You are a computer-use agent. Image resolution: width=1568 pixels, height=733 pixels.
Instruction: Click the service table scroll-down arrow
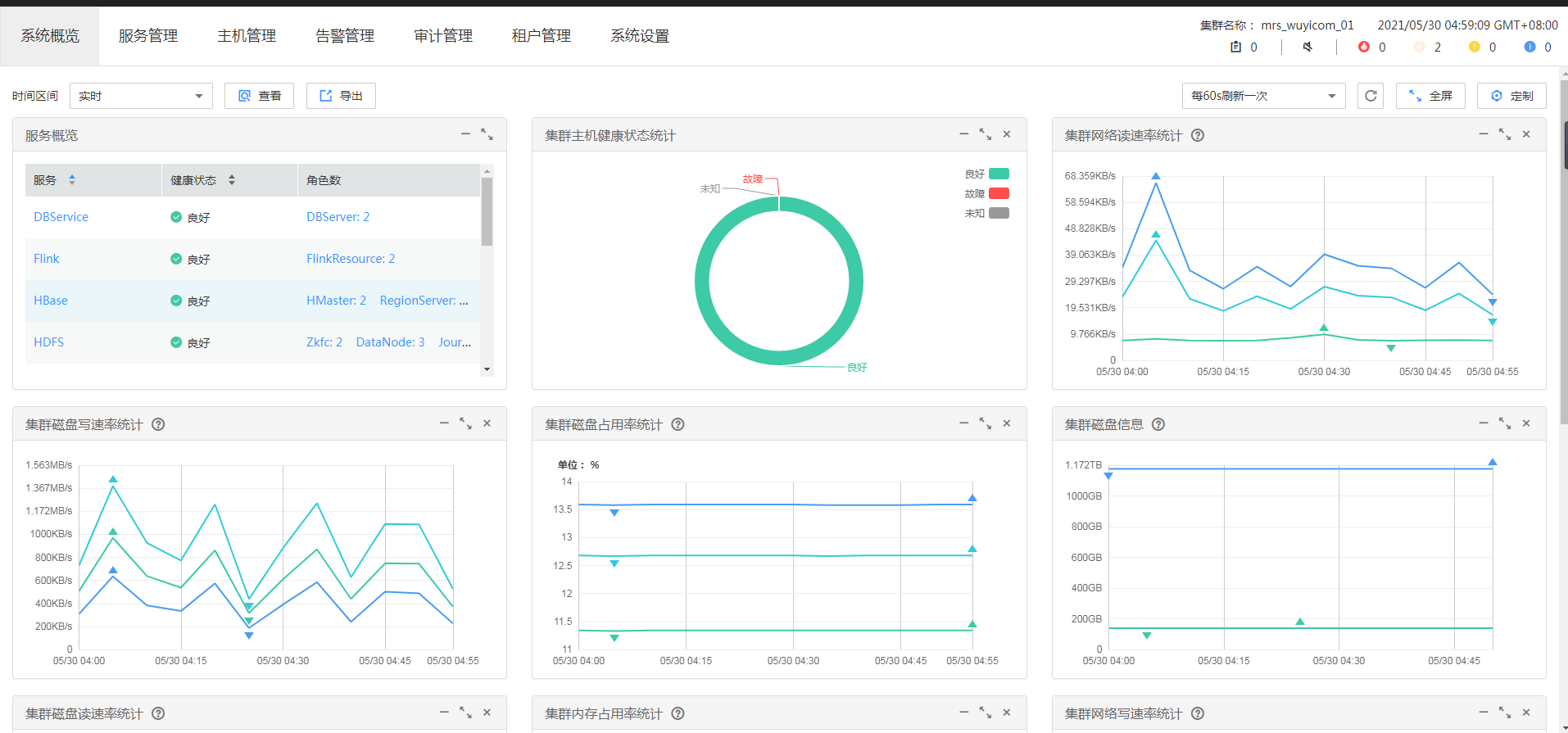[x=487, y=369]
